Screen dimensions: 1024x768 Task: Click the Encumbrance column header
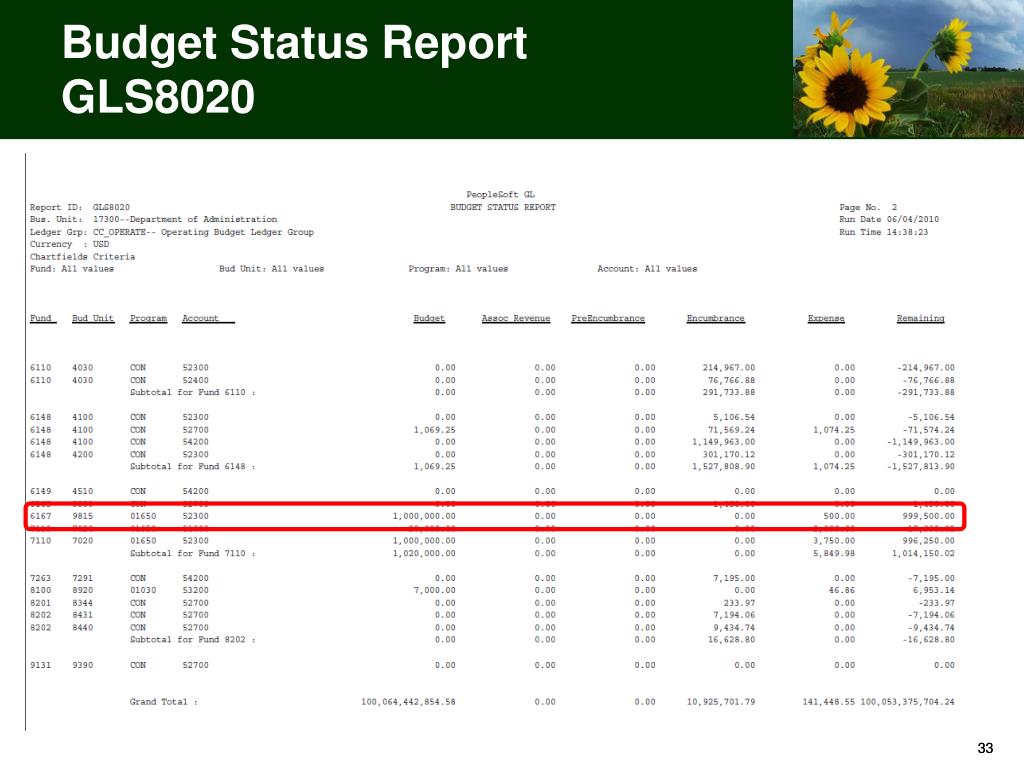(x=716, y=318)
